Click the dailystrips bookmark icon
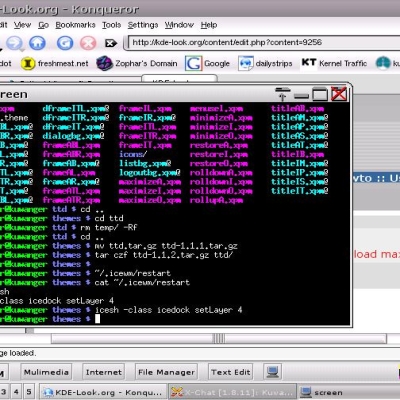This screenshot has height=400, width=400. point(246,63)
